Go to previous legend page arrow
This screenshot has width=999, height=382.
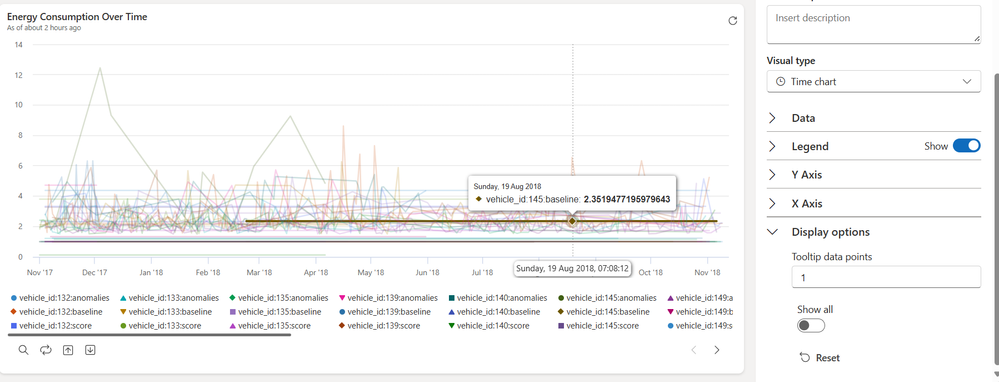point(694,350)
